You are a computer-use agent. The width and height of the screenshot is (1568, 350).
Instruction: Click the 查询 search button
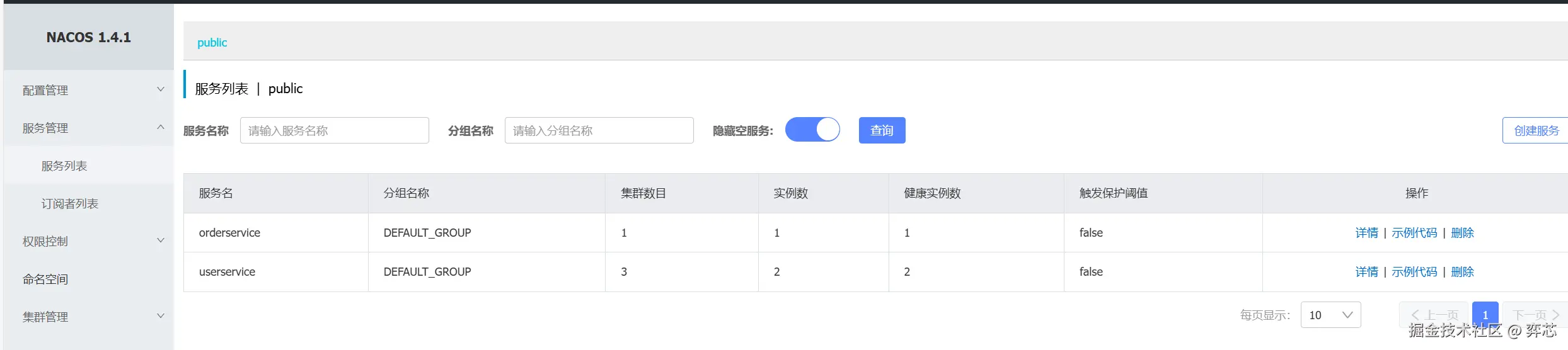click(x=882, y=130)
